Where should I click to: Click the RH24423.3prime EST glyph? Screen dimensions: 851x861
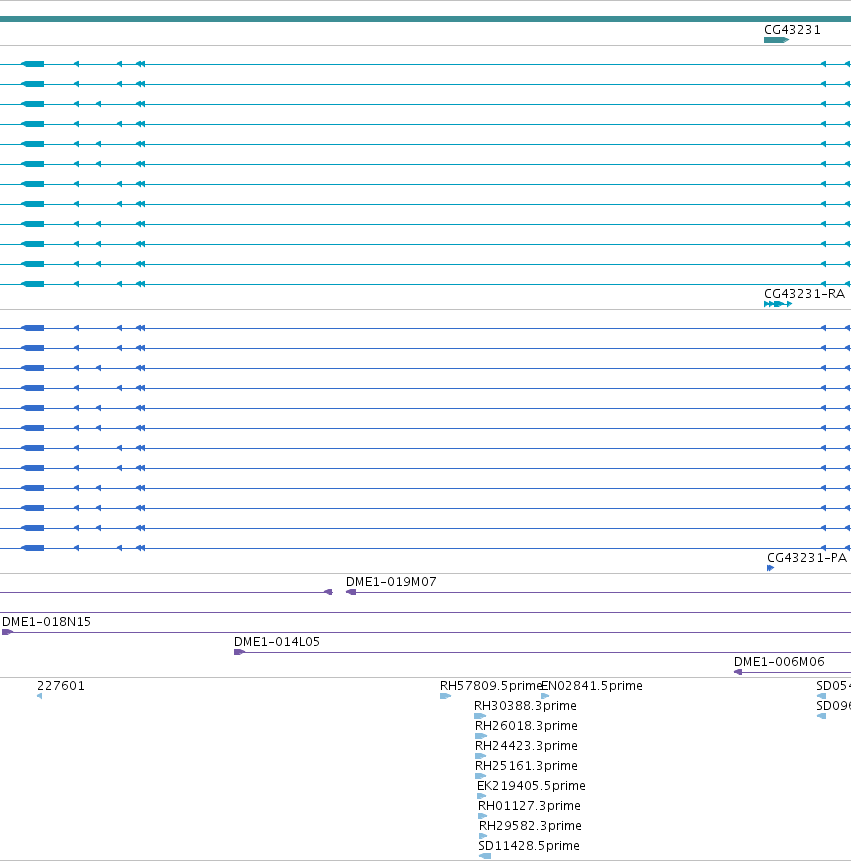click(x=480, y=756)
